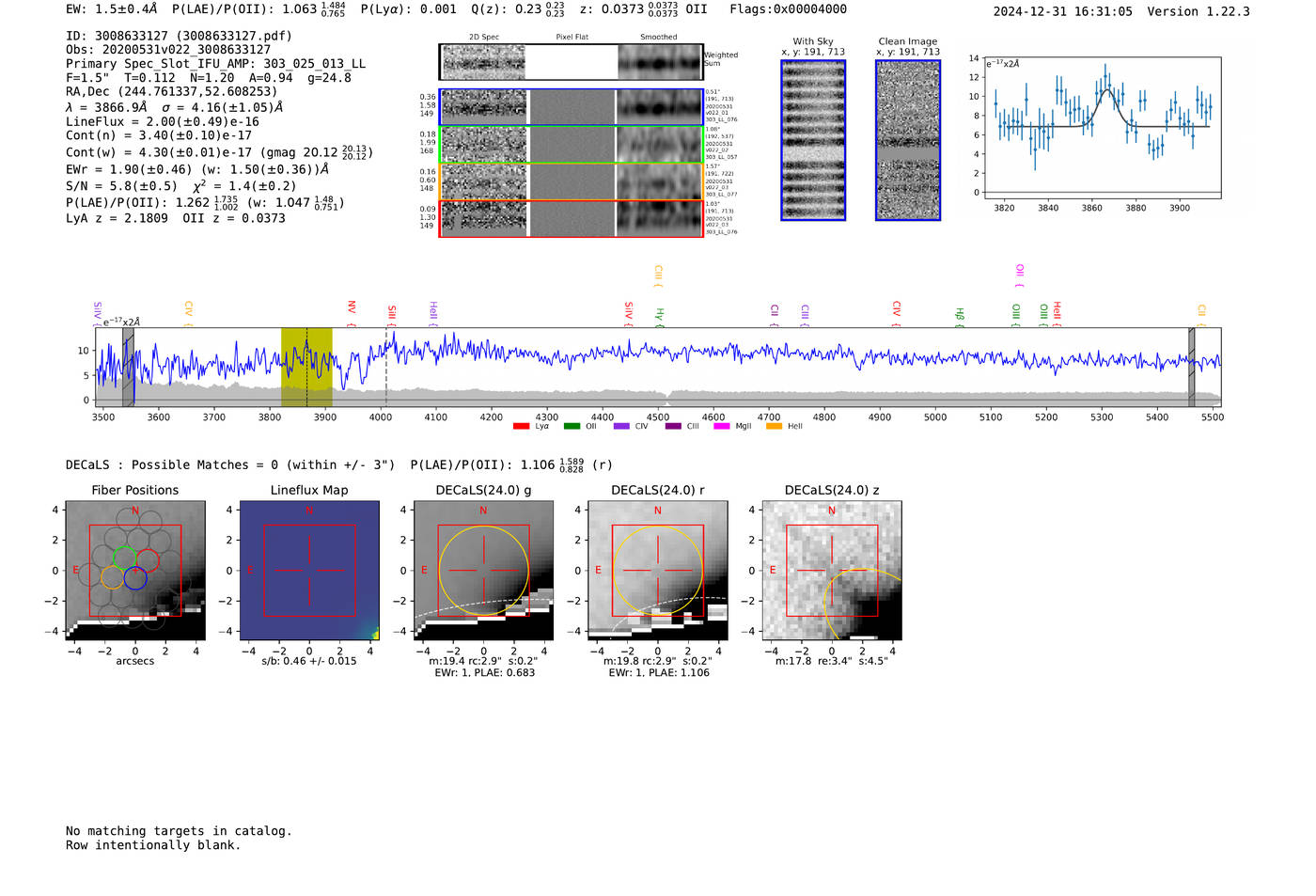Click the purple SiIV marker at spectrum start
The width and height of the screenshot is (1316, 896).
point(98,314)
